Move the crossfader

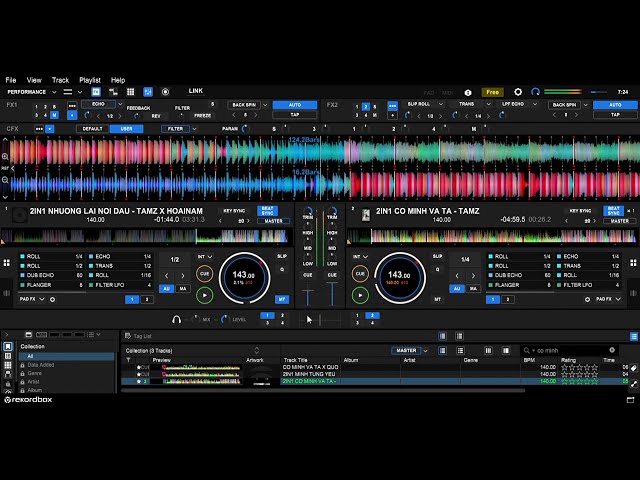[x=320, y=320]
